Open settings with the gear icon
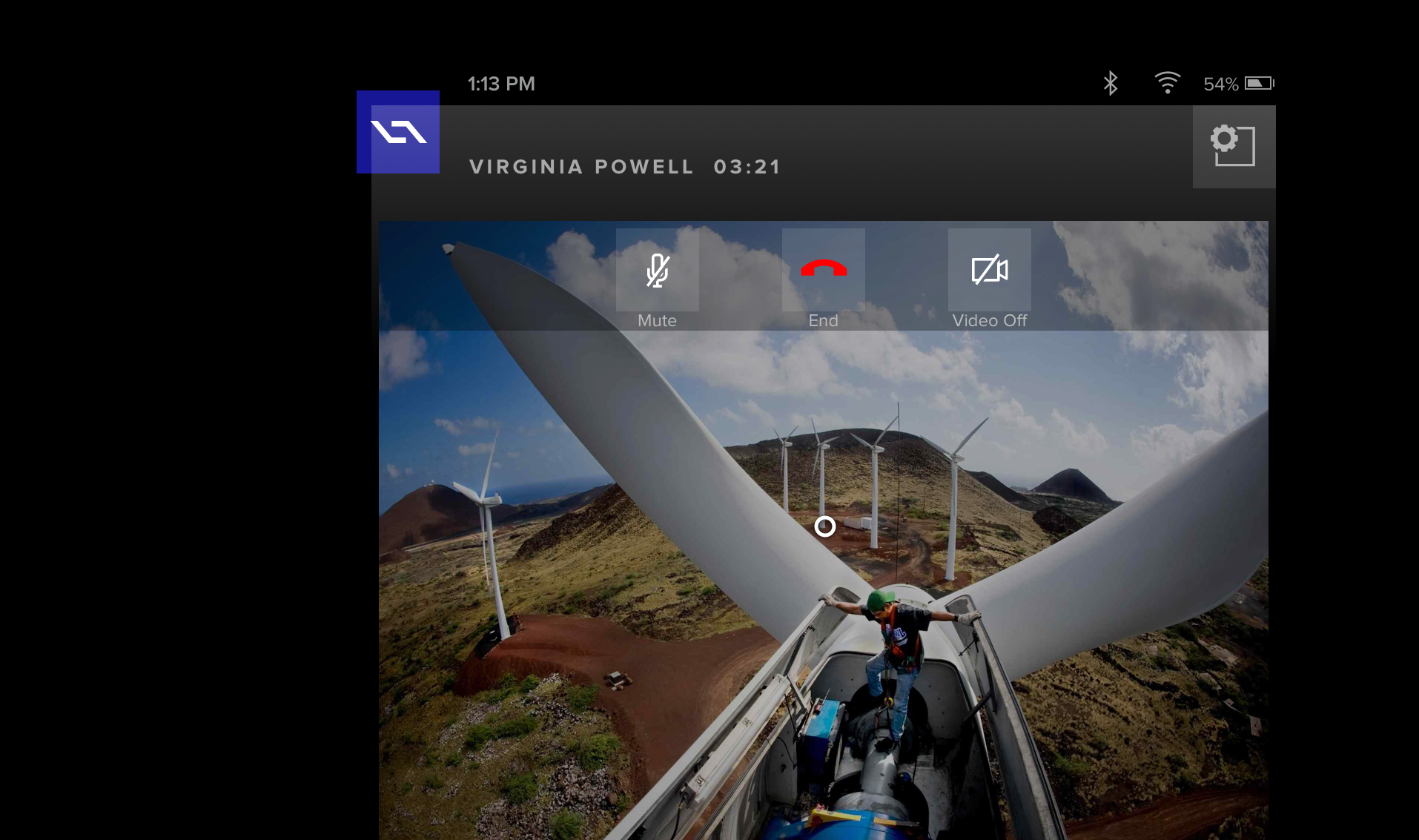Viewport: 1419px width, 840px height. [1234, 147]
